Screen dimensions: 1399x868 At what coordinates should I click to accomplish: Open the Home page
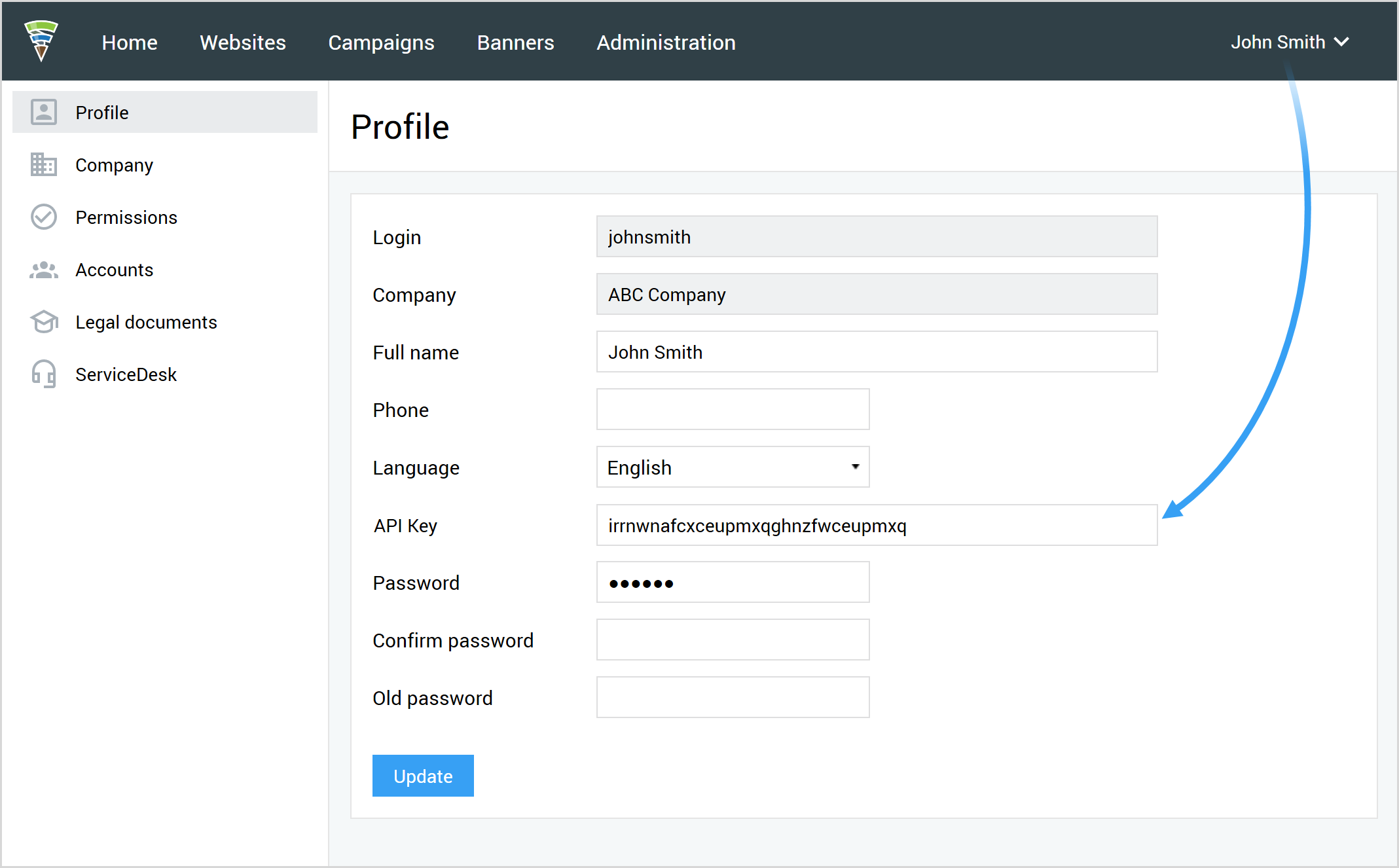click(130, 42)
